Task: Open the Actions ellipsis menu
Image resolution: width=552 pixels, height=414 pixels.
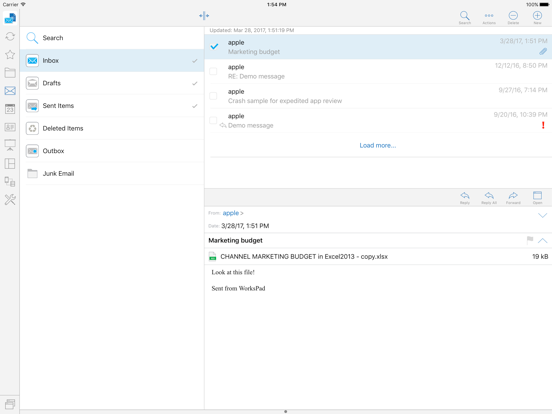Action: tap(489, 18)
